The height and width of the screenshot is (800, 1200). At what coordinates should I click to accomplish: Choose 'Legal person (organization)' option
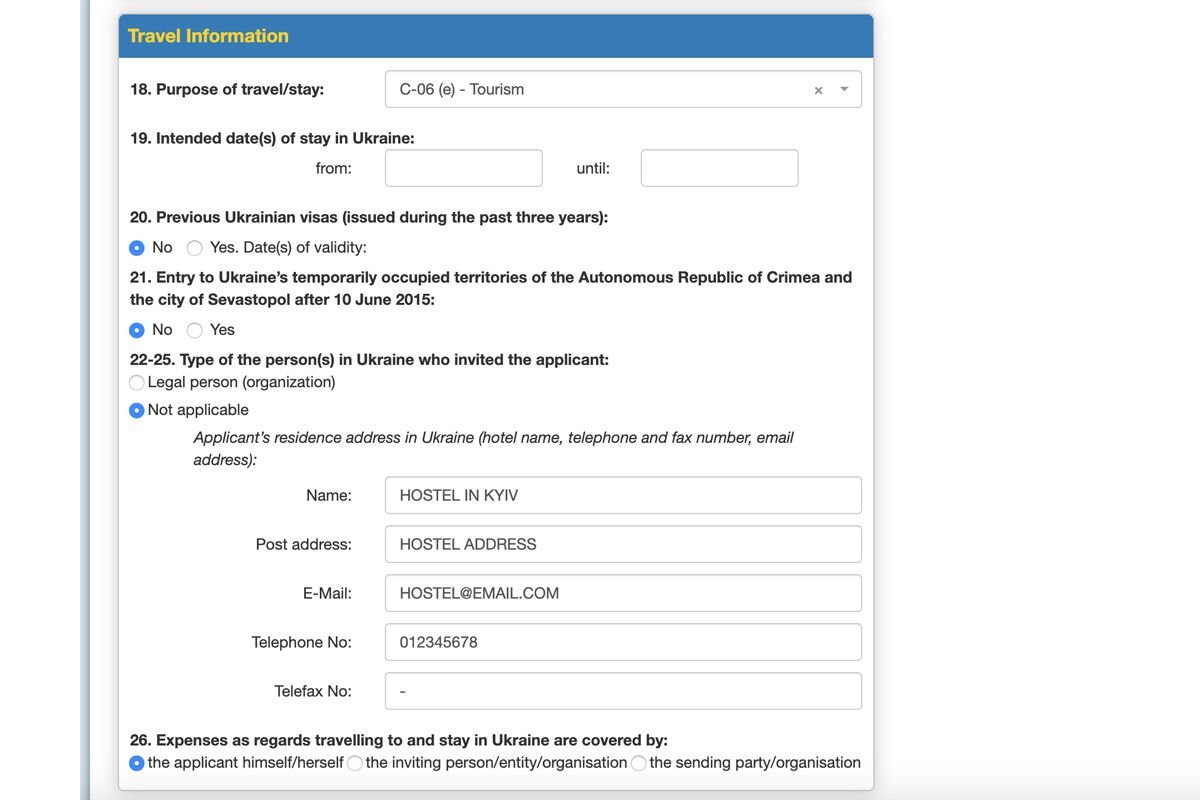coord(137,382)
